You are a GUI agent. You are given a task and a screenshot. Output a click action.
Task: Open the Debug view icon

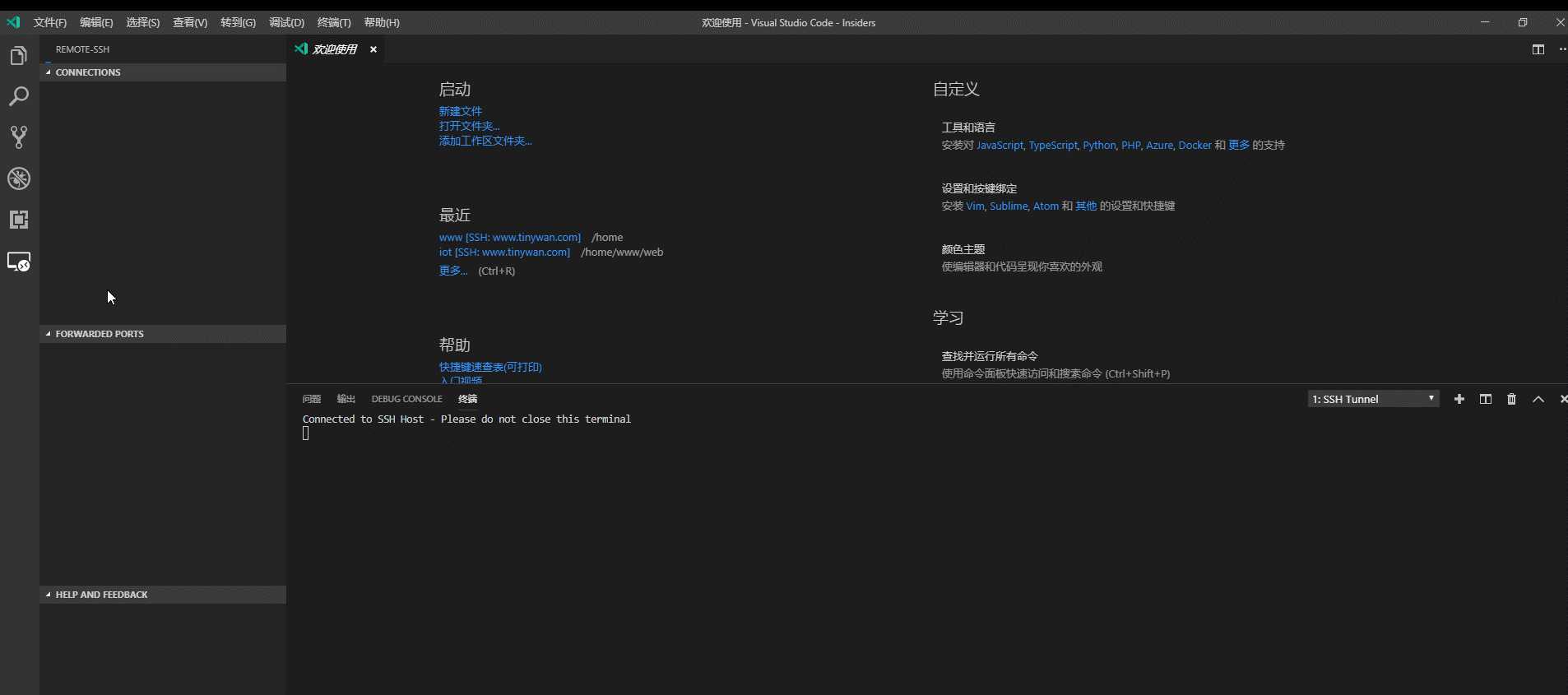tap(18, 178)
